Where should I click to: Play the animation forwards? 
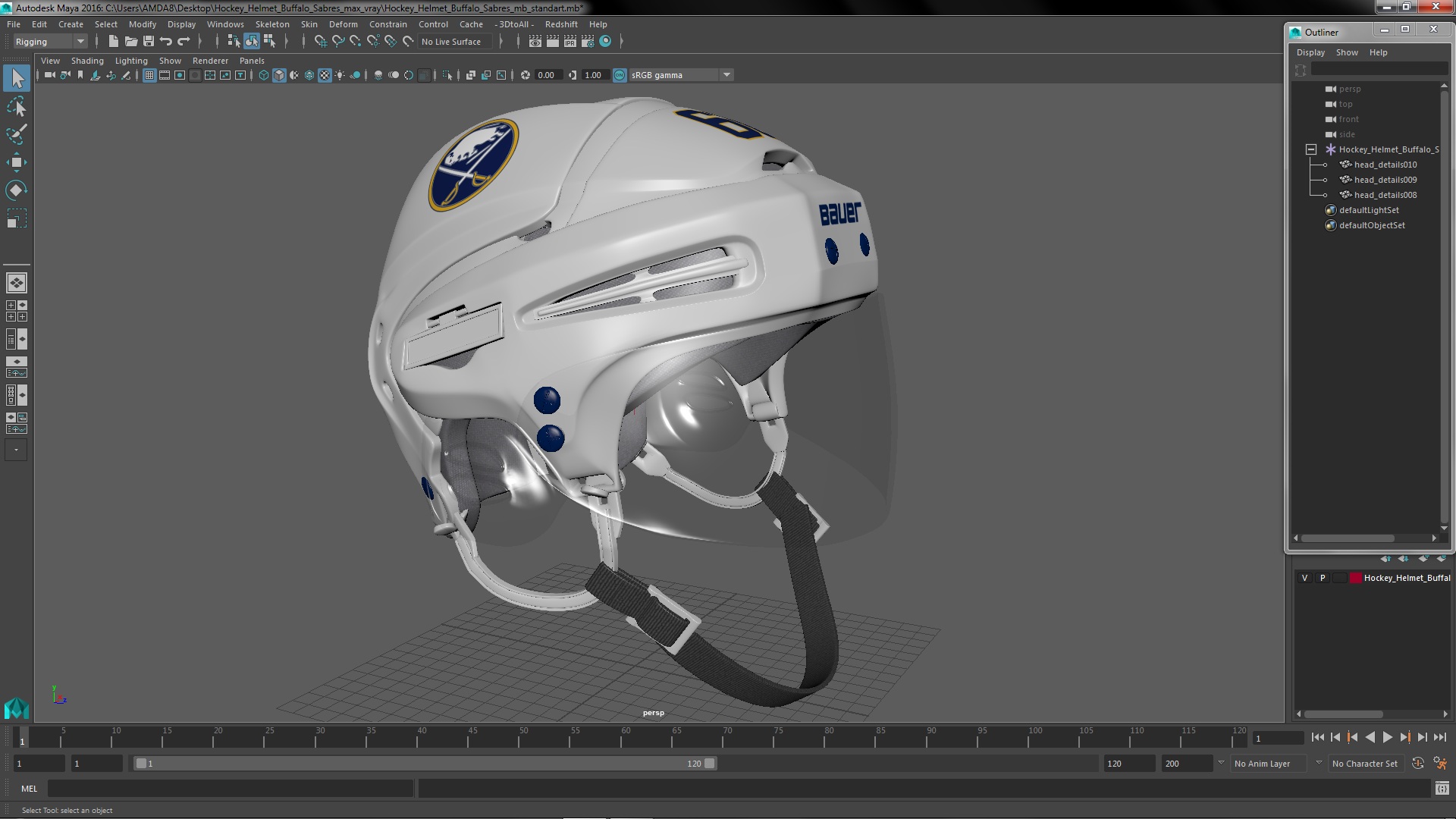(1387, 737)
